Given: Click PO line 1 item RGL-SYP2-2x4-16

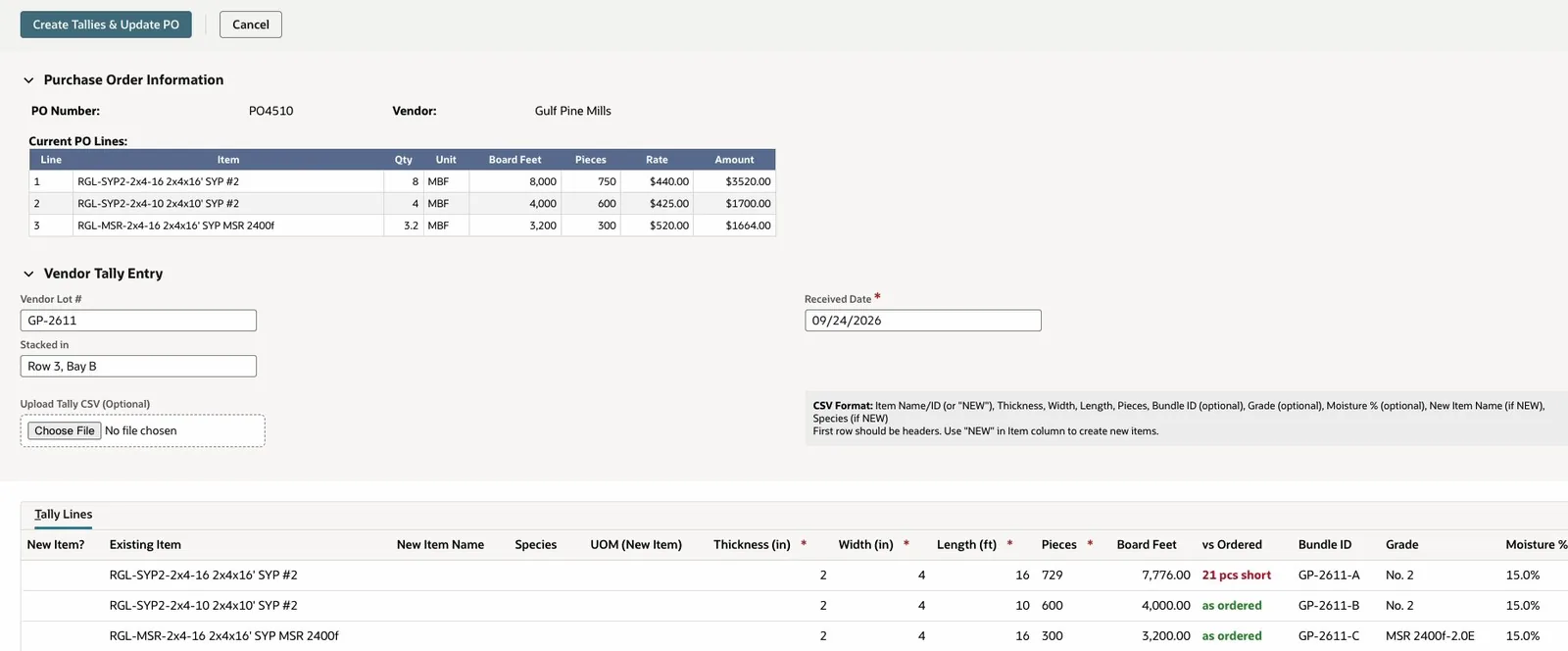Looking at the screenshot, I should pyautogui.click(x=158, y=181).
